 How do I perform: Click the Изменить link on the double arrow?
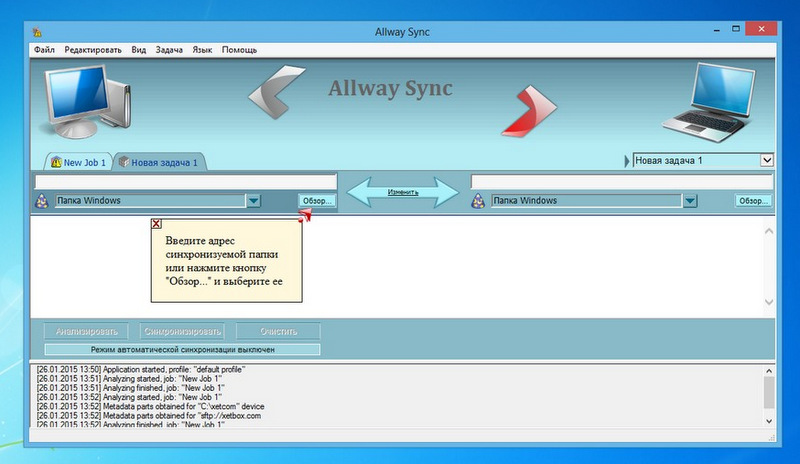(403, 192)
